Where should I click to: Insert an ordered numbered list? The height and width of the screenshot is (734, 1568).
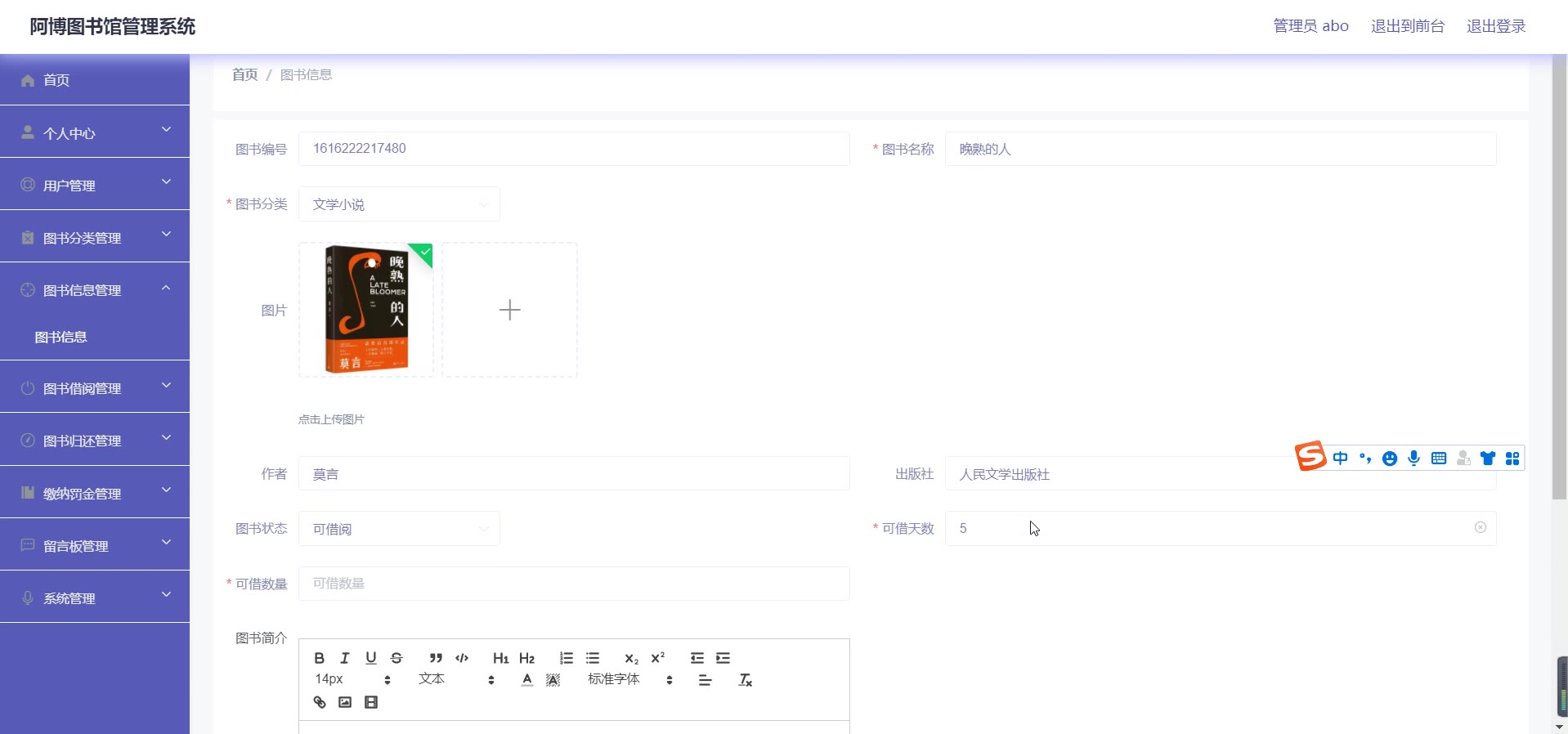pos(567,658)
